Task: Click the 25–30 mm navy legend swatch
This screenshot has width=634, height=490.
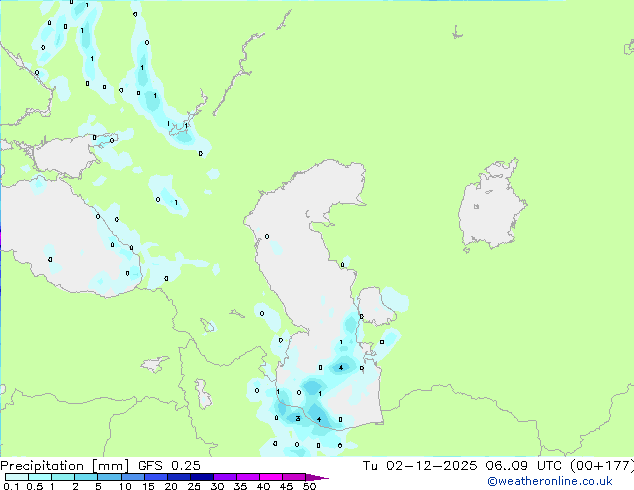Action: tap(201, 477)
